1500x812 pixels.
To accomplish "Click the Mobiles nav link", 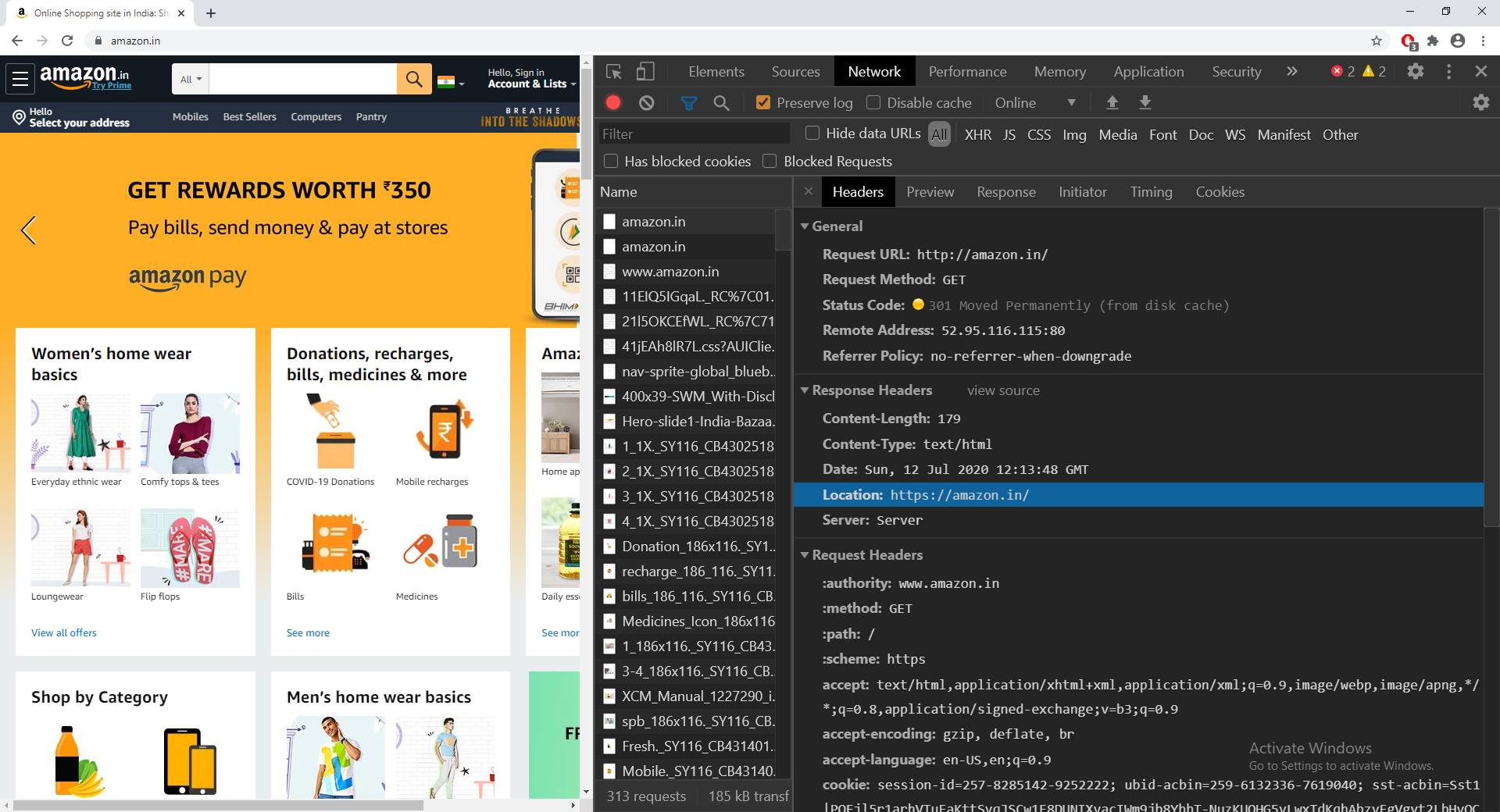I will click(x=190, y=116).
